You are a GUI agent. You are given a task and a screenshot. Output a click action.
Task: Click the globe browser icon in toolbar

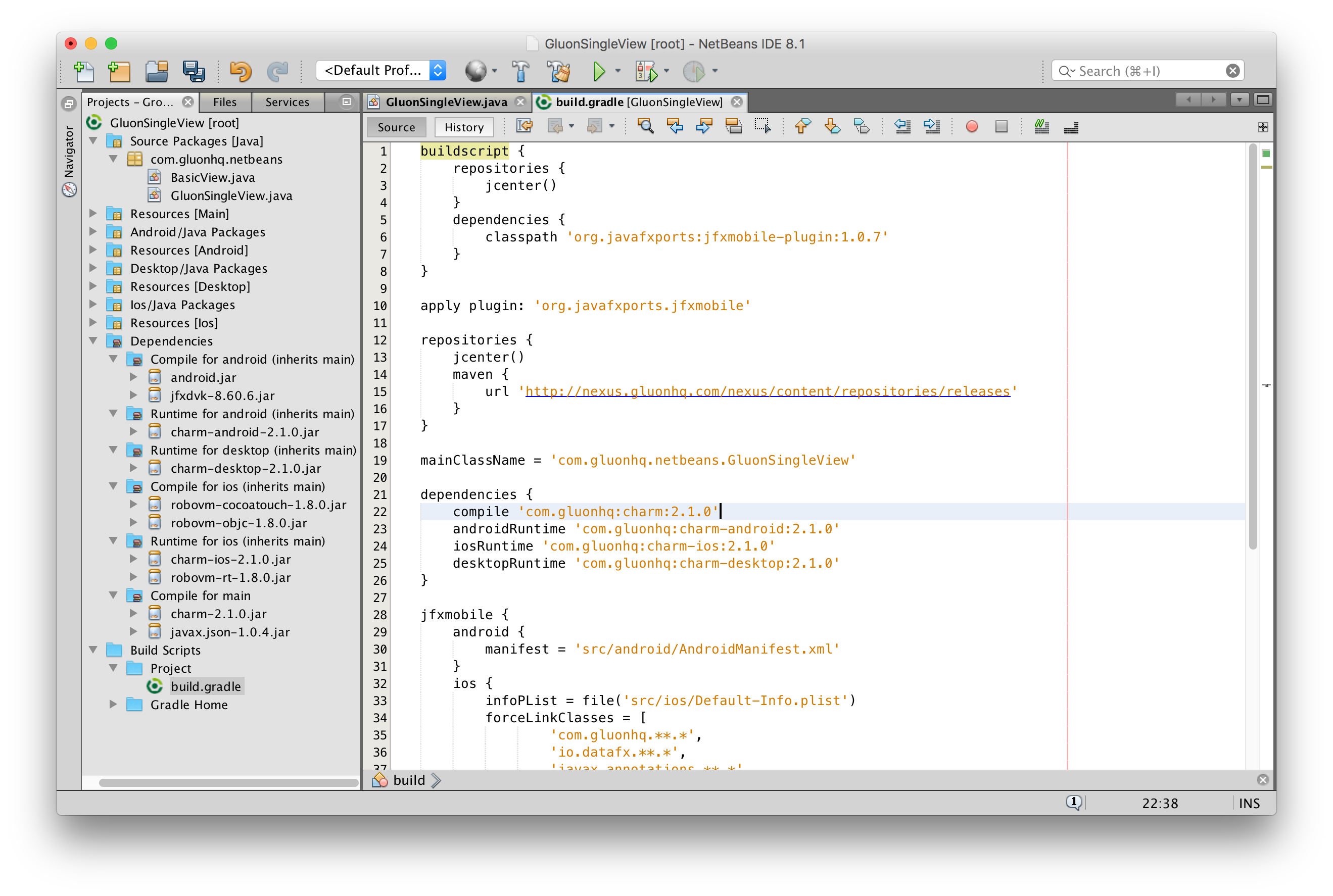click(x=475, y=71)
